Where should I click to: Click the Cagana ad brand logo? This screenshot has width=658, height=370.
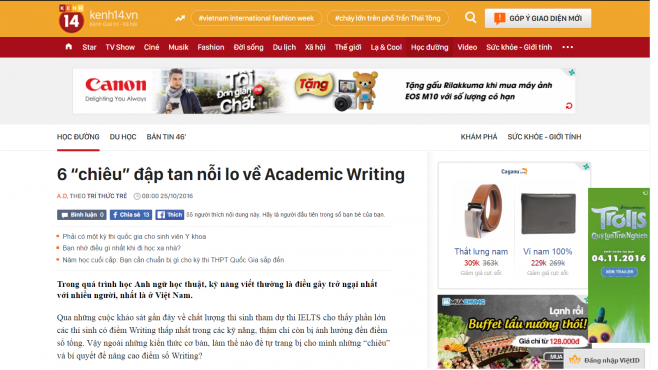[x=514, y=171]
